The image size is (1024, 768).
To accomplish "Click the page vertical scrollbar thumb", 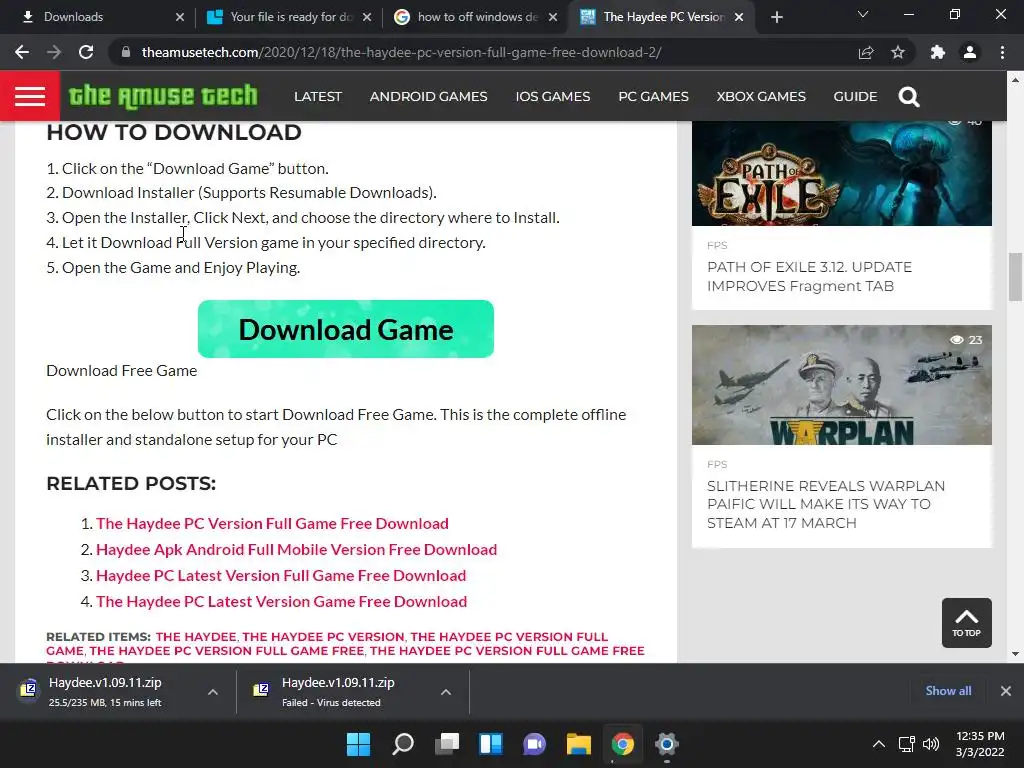I will (1015, 277).
